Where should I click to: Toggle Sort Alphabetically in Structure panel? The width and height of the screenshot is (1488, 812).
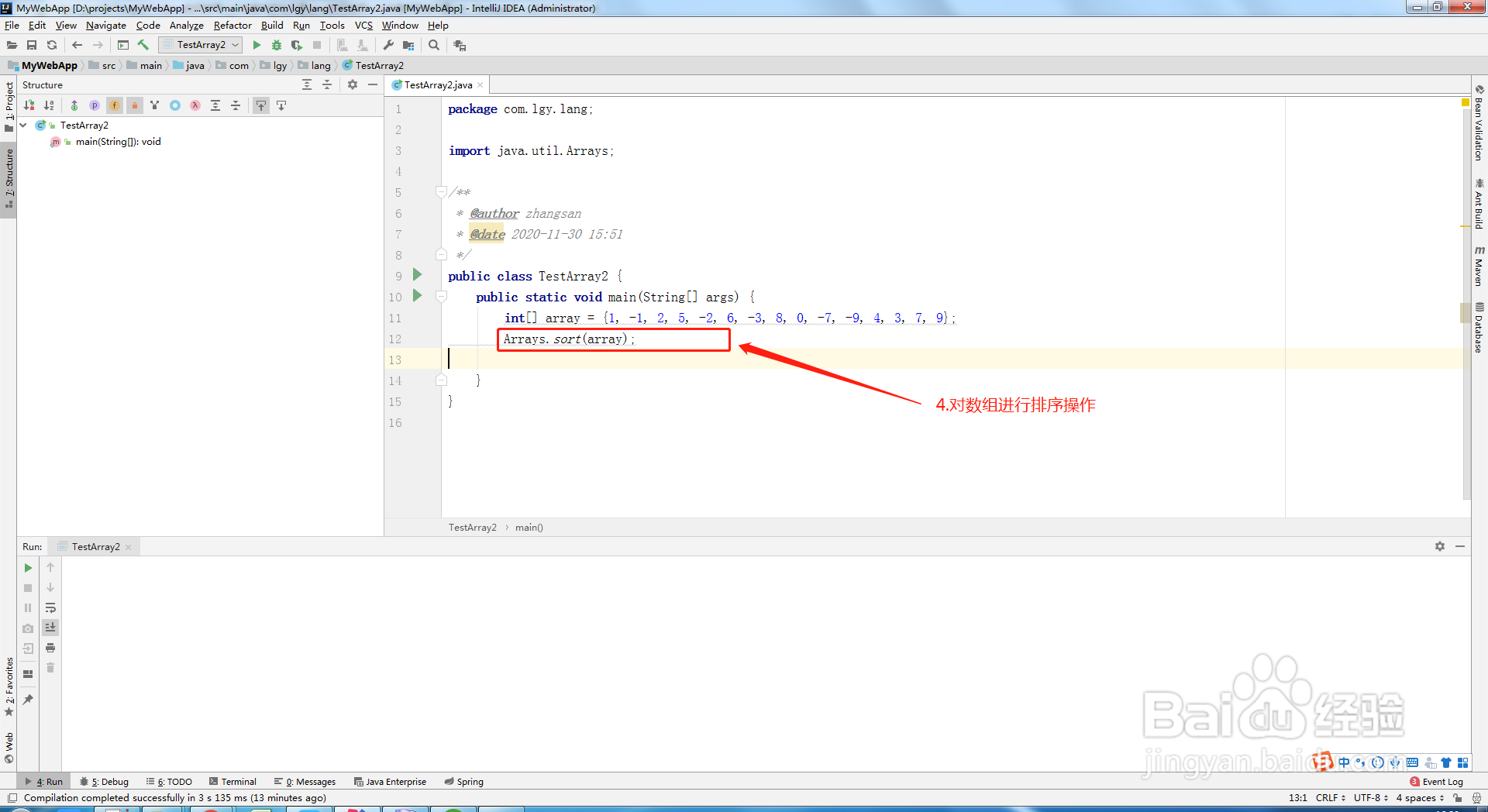(x=50, y=105)
